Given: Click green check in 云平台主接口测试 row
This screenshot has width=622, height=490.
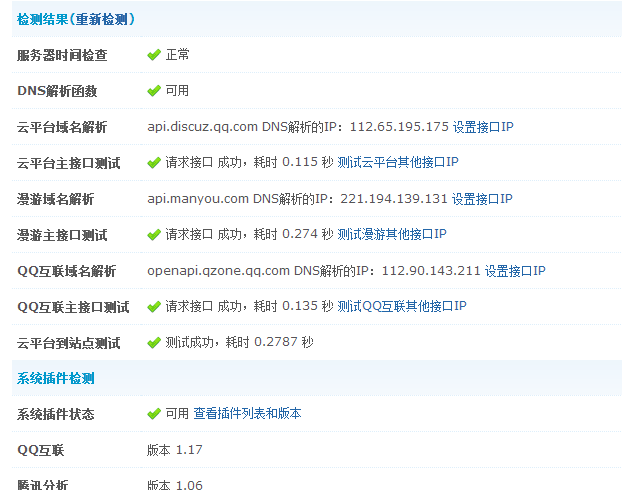Looking at the screenshot, I should click(154, 163).
